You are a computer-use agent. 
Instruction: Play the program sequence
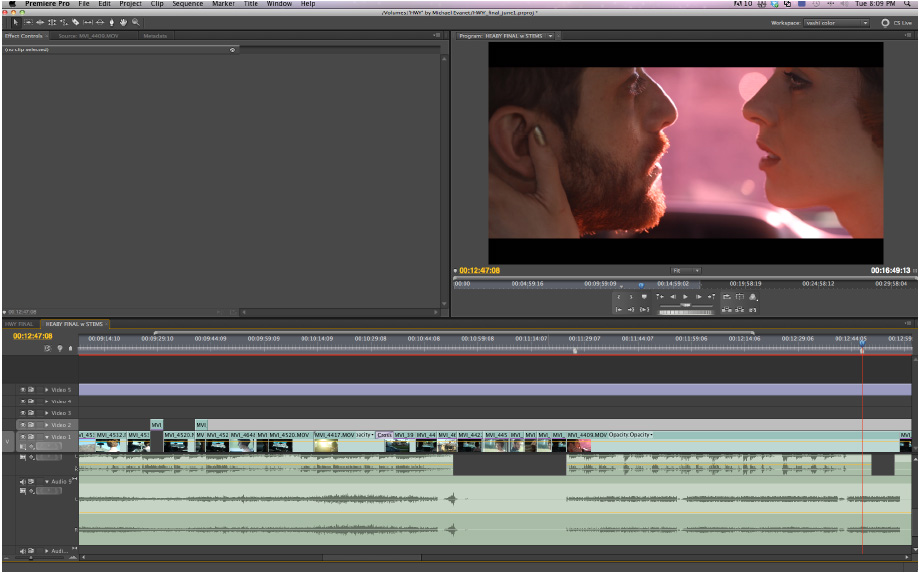[x=685, y=297]
